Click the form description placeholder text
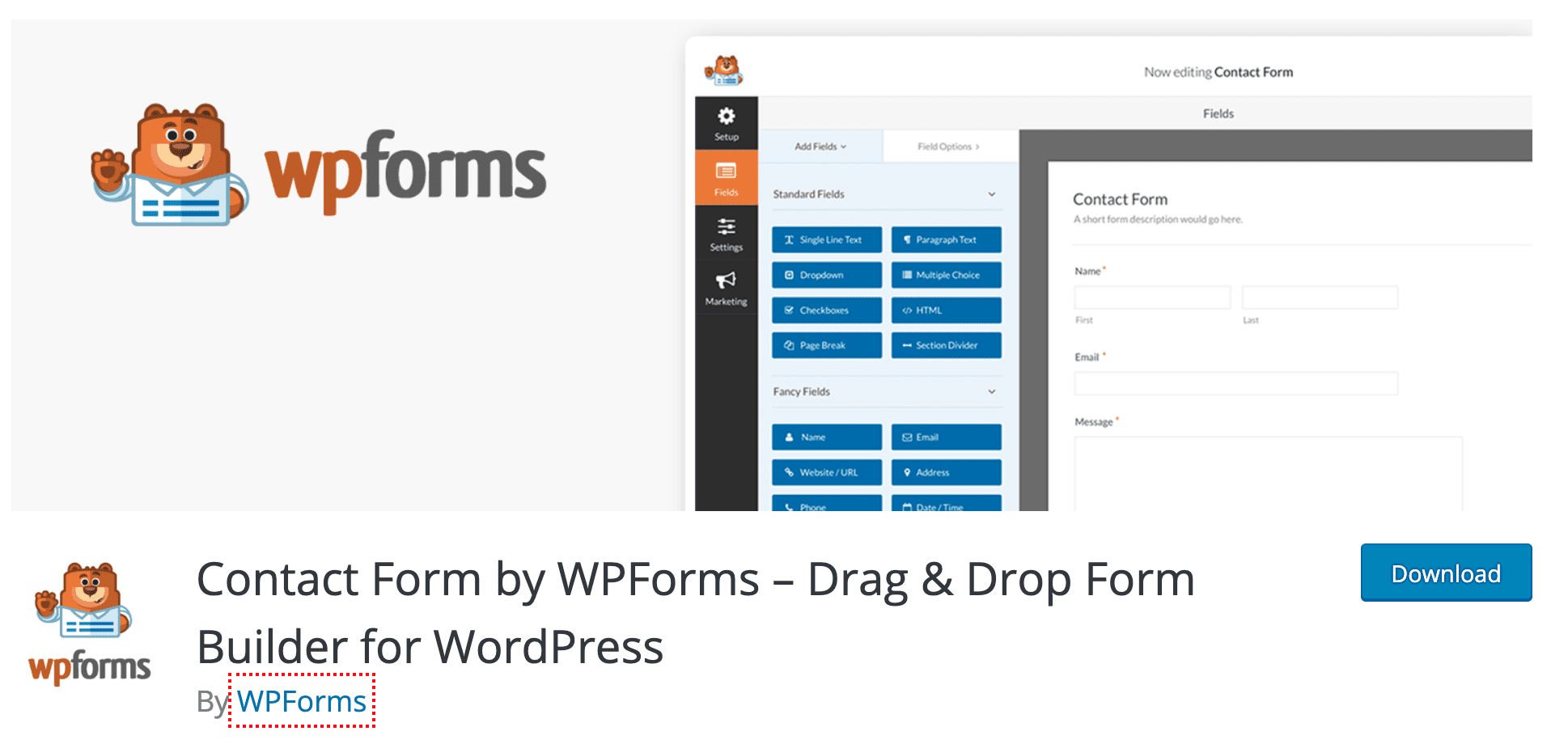 1158,219
